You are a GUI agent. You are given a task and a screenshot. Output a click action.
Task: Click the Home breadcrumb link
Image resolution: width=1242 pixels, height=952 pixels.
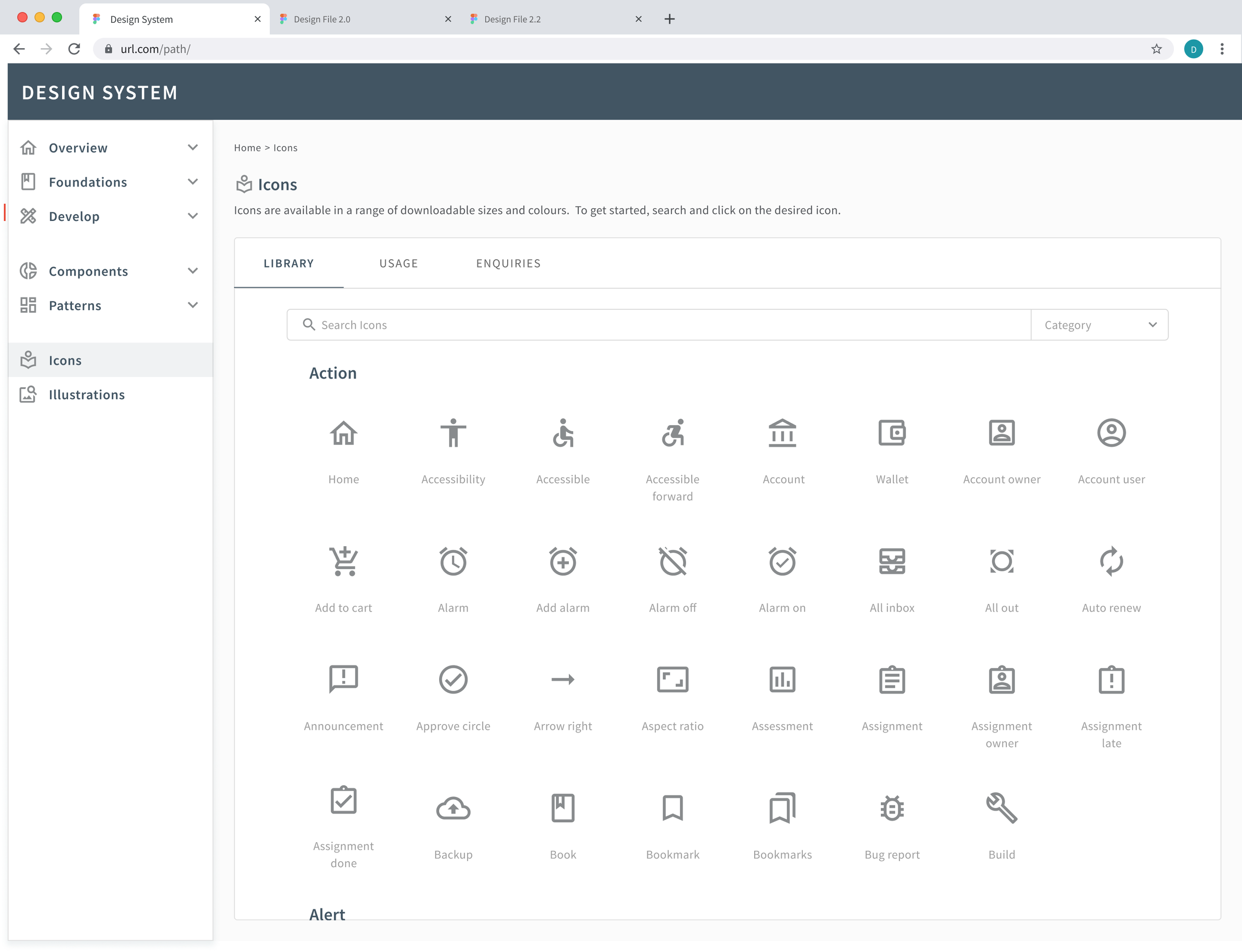pos(246,147)
